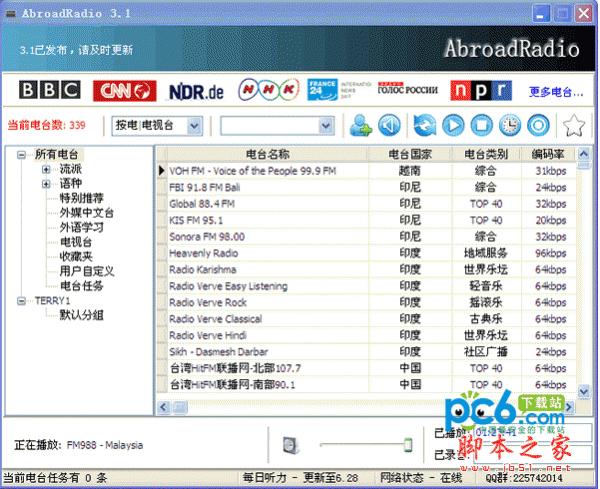Click 当前电台数: 339 label
Image resolution: width=600 pixels, height=489 pixels.
tap(46, 125)
